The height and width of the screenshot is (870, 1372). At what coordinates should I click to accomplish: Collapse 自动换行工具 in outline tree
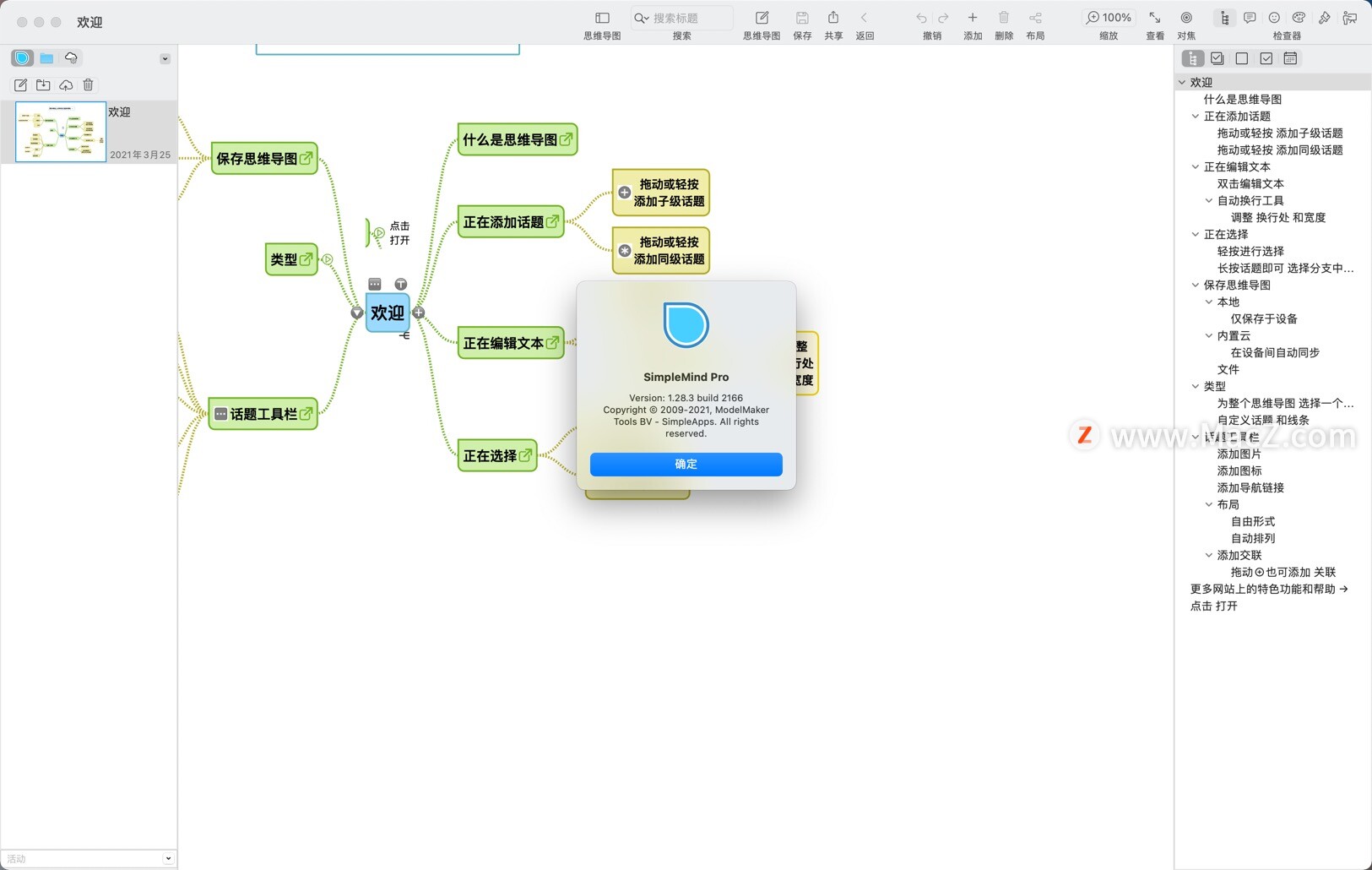click(x=1209, y=200)
